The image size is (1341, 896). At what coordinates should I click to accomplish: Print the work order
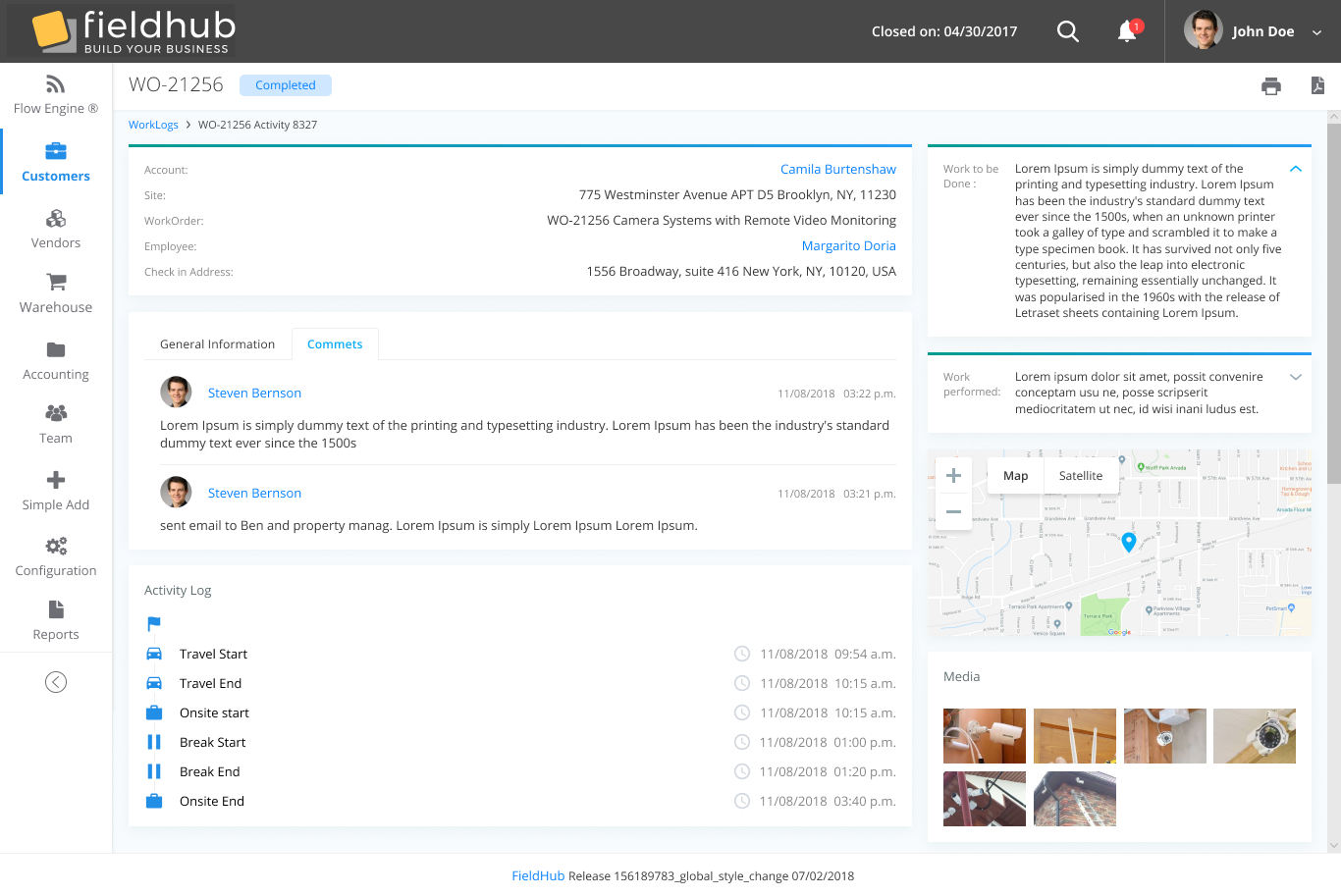click(1271, 86)
